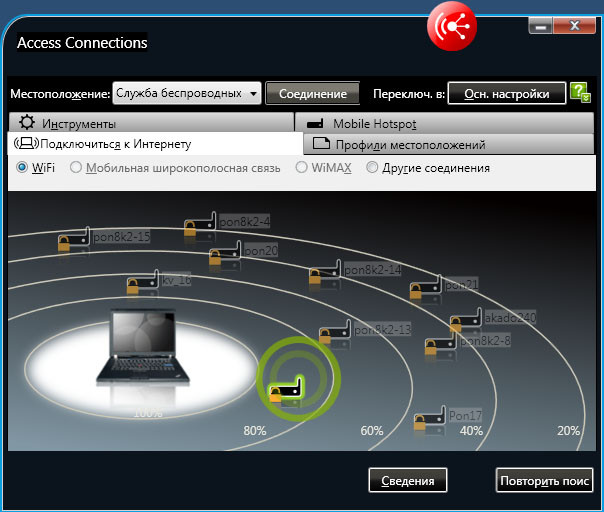Choose the pon8k2-14 access point
604x512 pixels.
tap(324, 273)
